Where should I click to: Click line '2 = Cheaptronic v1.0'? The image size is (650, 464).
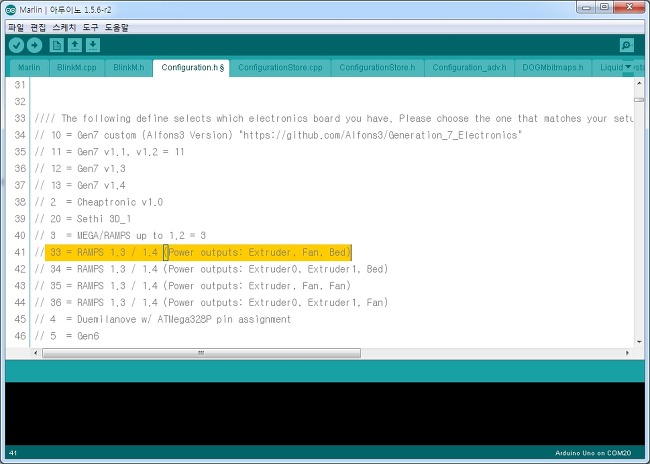[99, 202]
